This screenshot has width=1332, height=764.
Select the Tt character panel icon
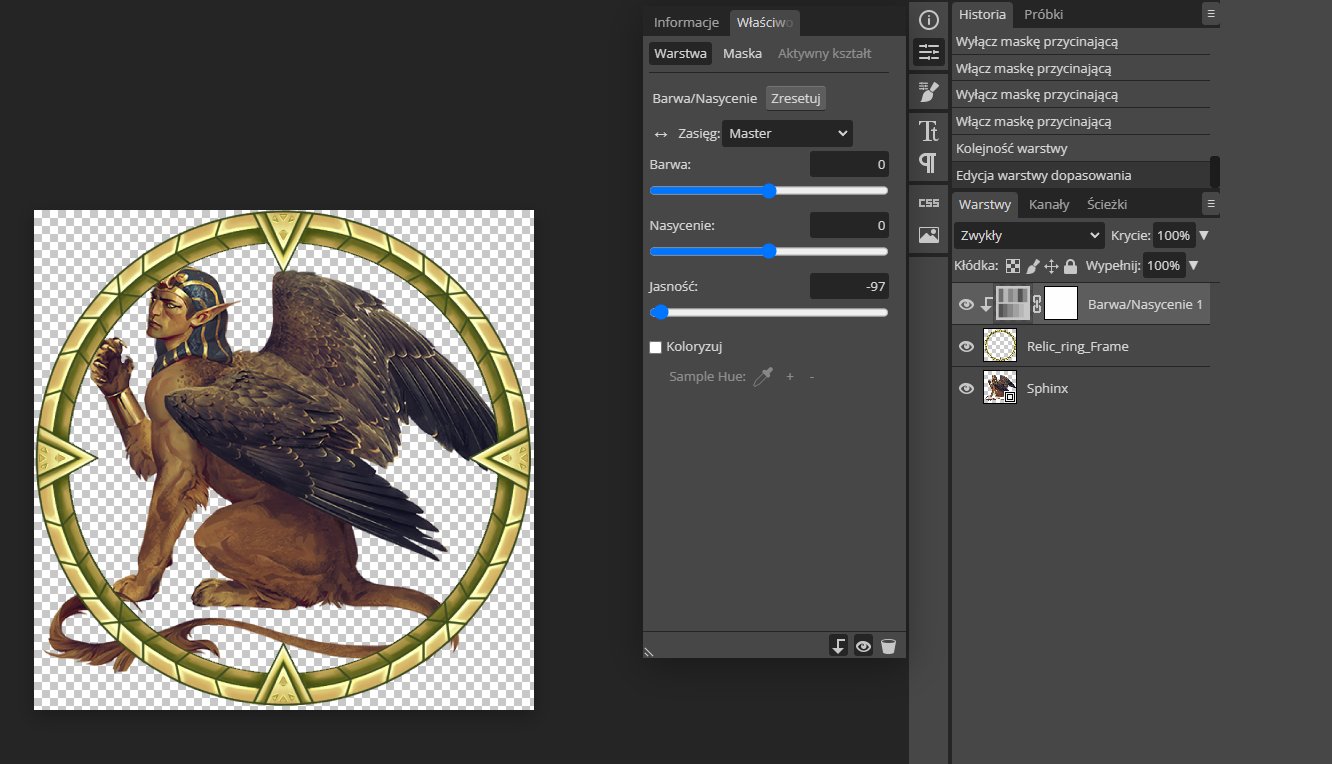pos(928,129)
